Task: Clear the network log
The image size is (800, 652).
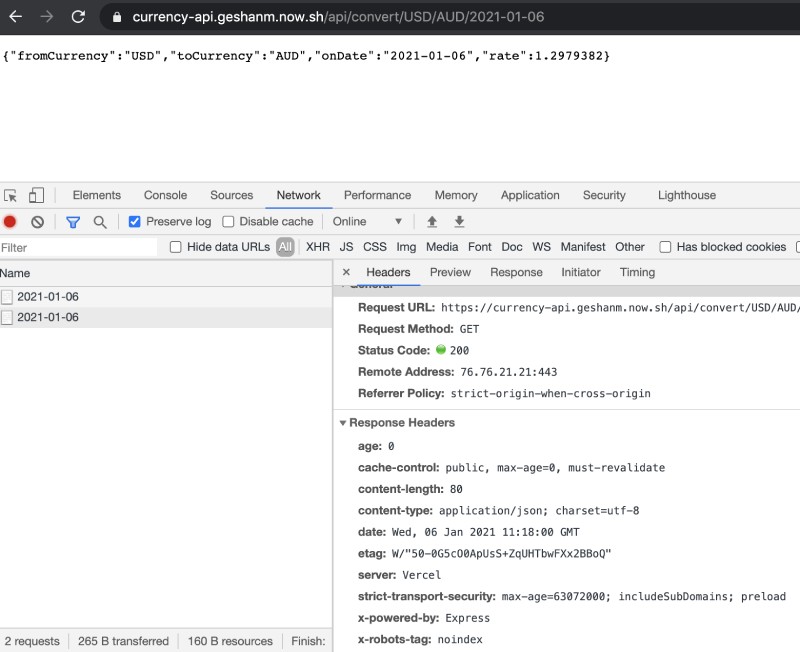Action: click(37, 221)
